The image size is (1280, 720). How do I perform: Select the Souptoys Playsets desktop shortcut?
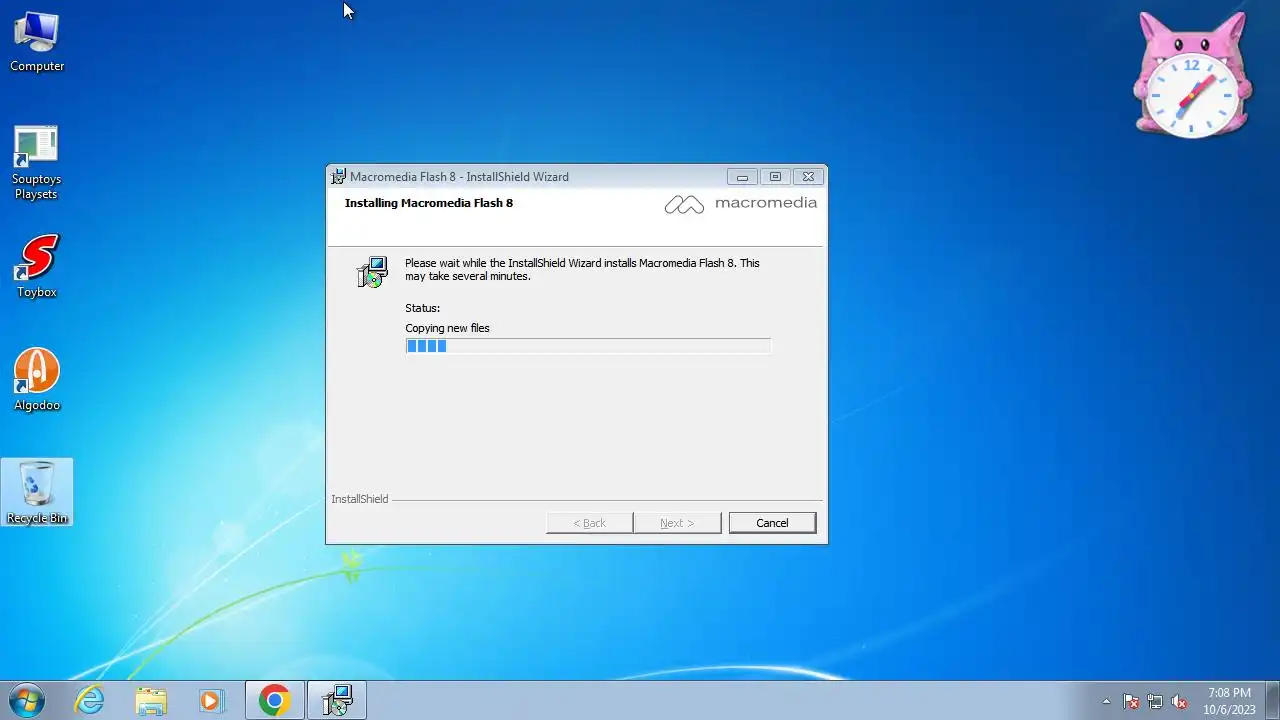pyautogui.click(x=36, y=163)
